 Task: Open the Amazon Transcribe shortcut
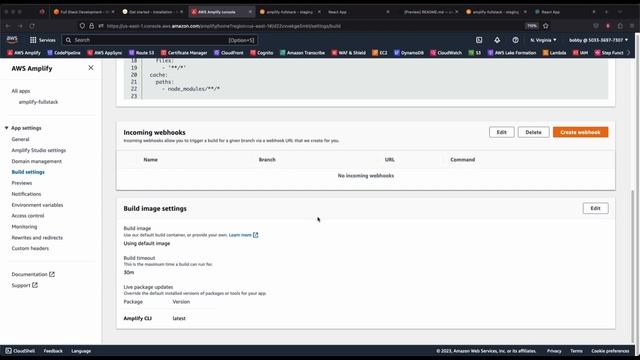pos(302,53)
